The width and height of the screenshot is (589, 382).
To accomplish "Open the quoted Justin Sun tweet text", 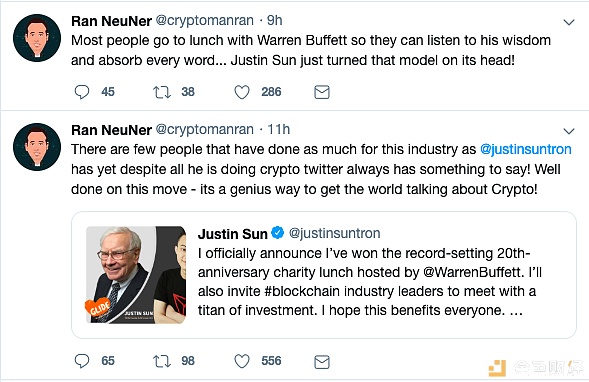I will (370, 282).
